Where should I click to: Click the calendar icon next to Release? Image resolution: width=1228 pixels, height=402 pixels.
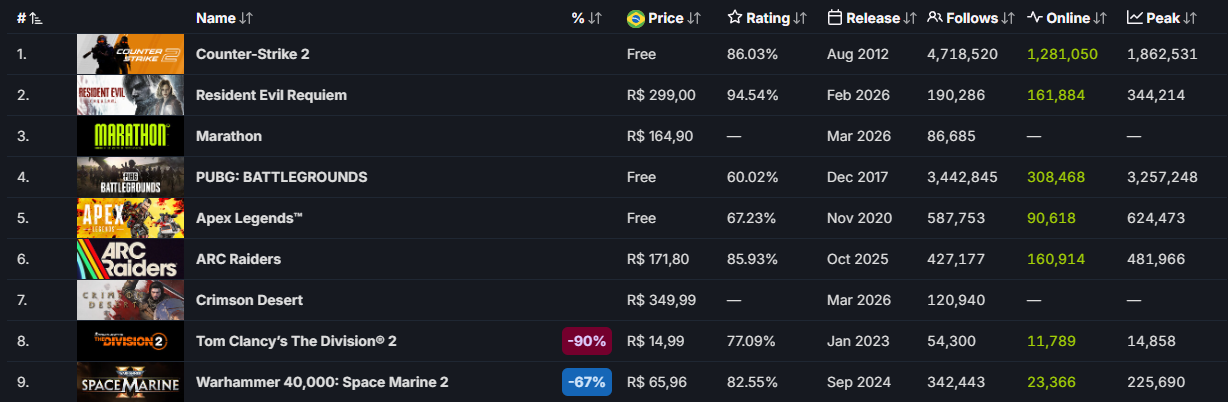(835, 18)
